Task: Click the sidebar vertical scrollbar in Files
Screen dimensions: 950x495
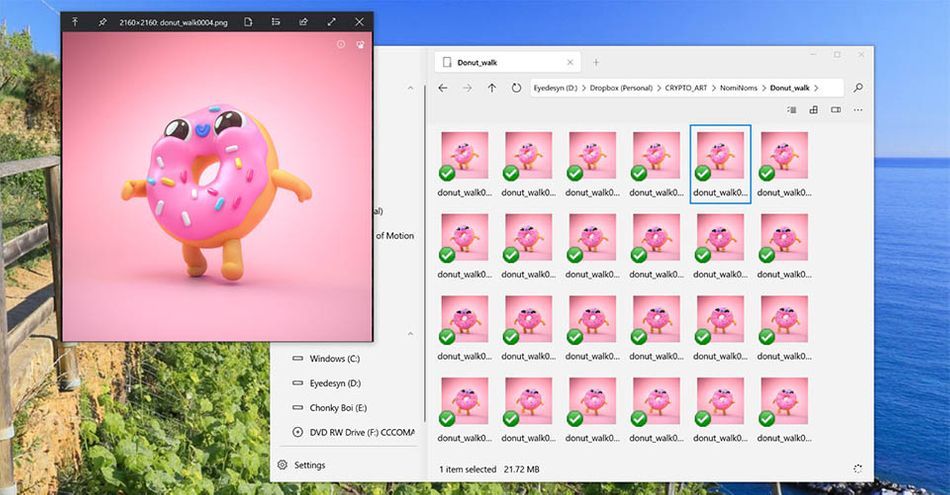Action: (x=425, y=253)
